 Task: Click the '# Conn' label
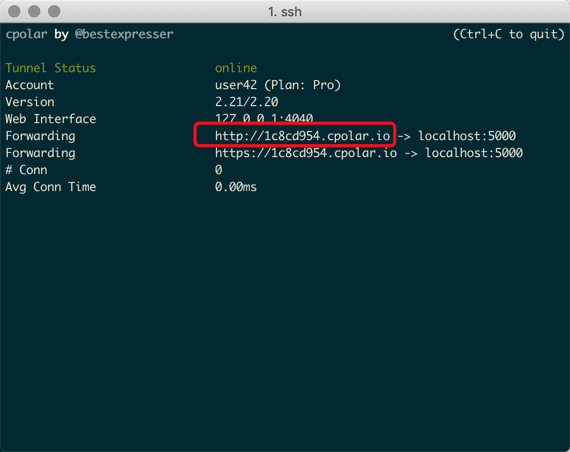26,170
